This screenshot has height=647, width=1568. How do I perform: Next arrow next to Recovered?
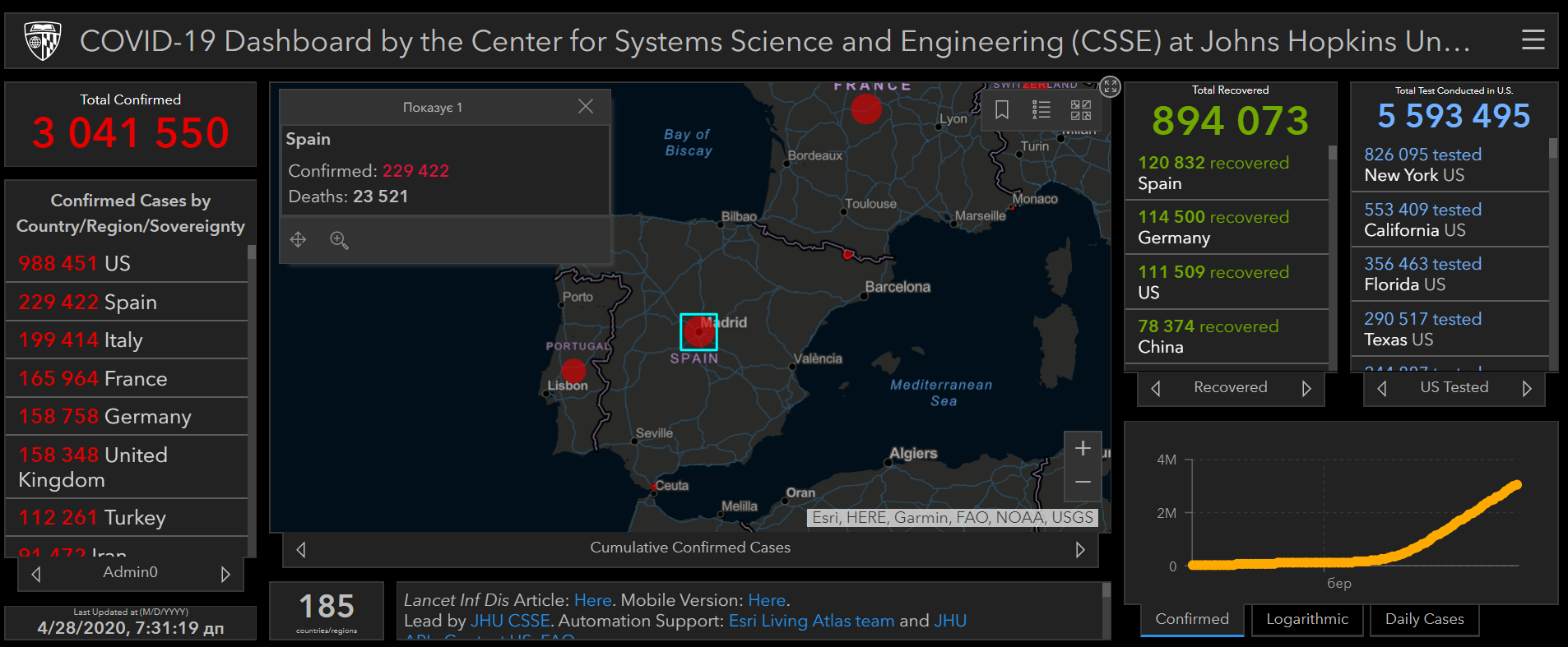pos(1306,388)
